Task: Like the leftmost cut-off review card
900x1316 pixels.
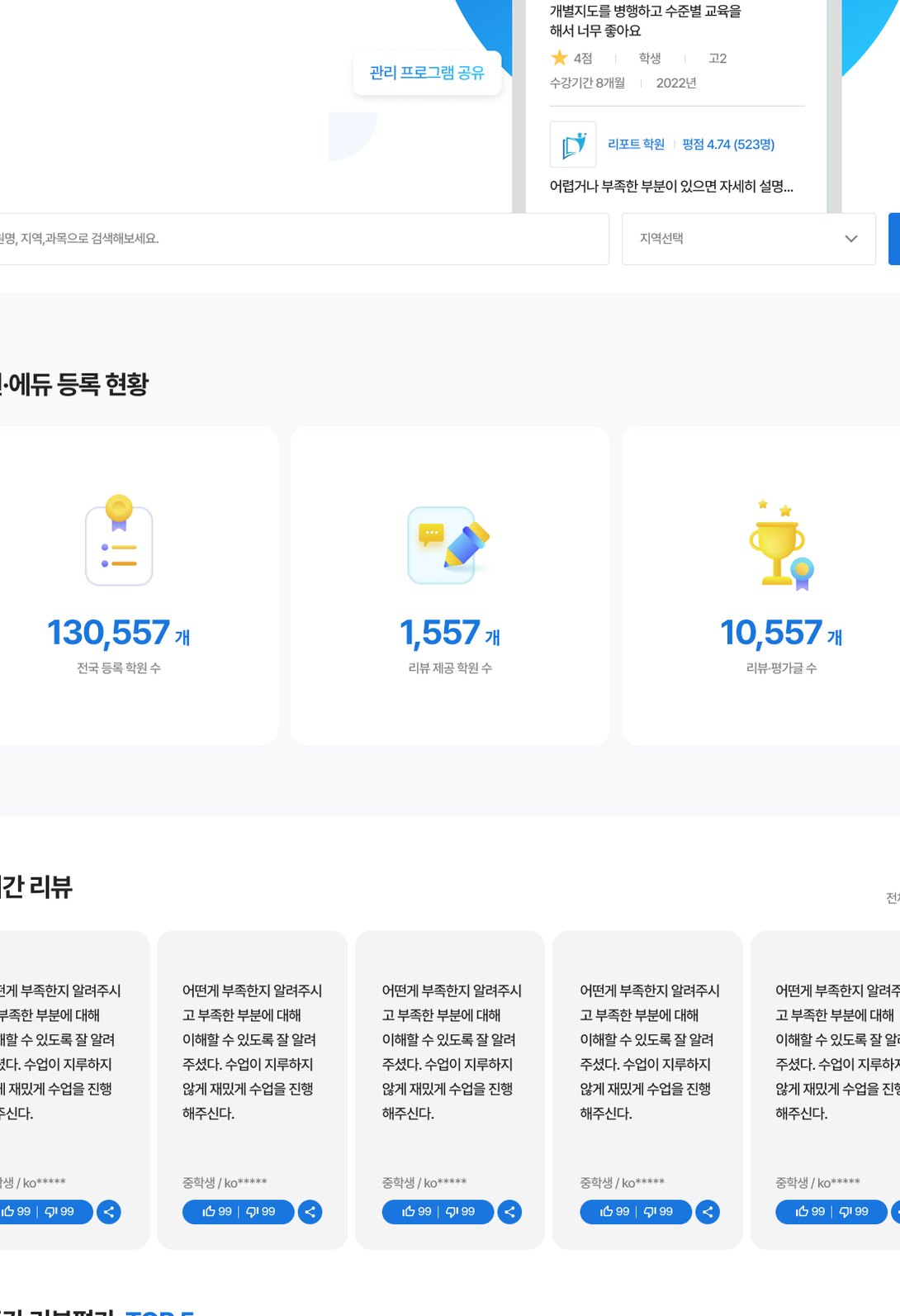Action: point(17,1211)
